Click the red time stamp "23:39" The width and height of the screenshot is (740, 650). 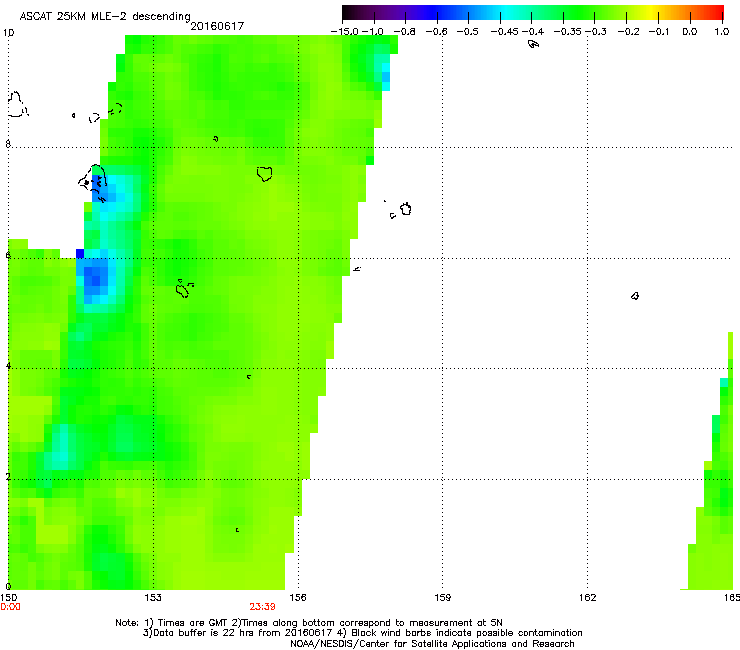coord(262,607)
